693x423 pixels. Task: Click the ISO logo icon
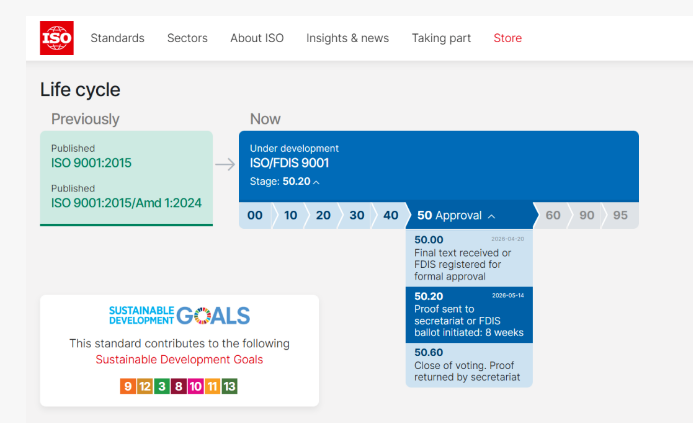pos(57,38)
